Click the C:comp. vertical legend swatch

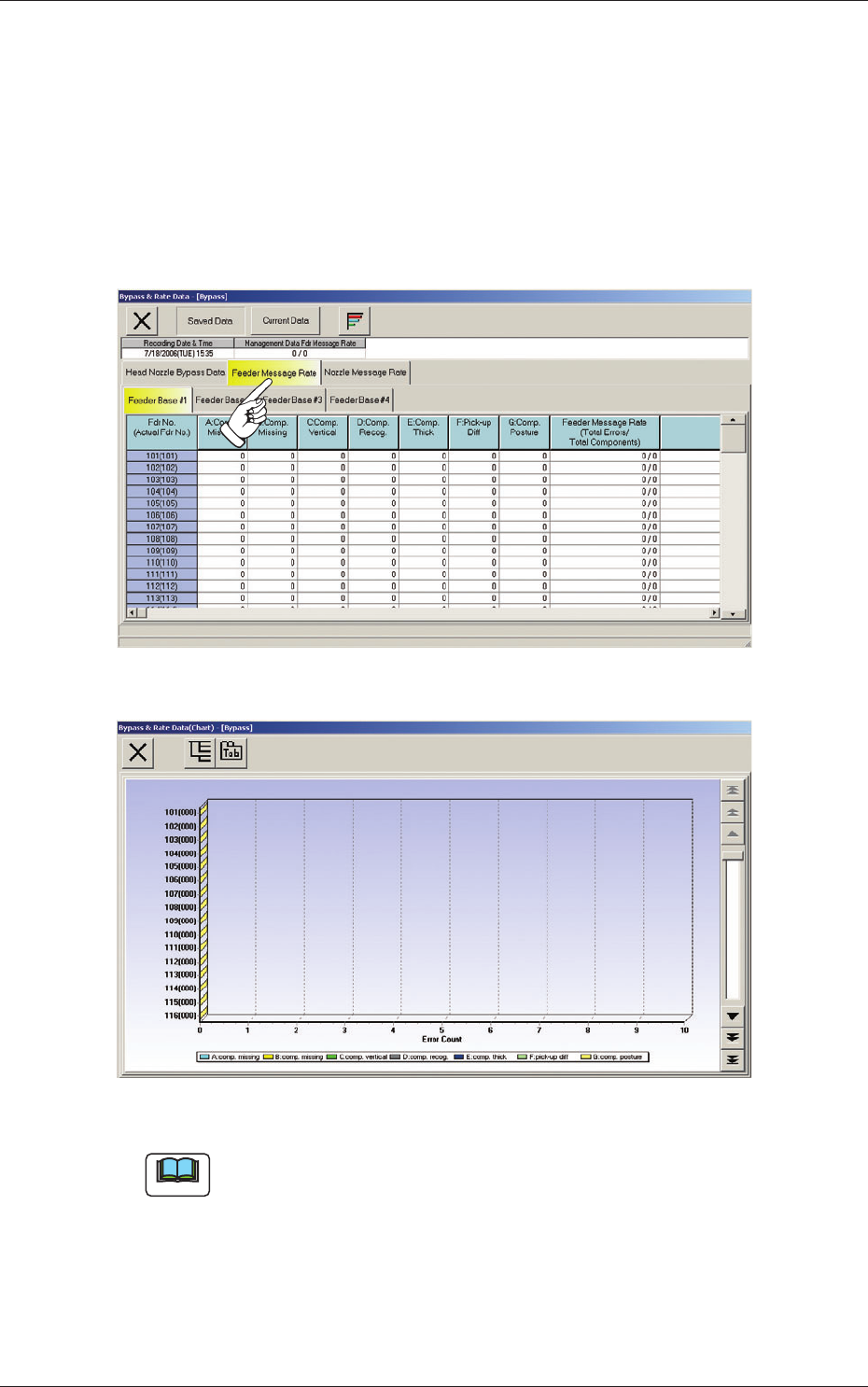click(x=331, y=1058)
